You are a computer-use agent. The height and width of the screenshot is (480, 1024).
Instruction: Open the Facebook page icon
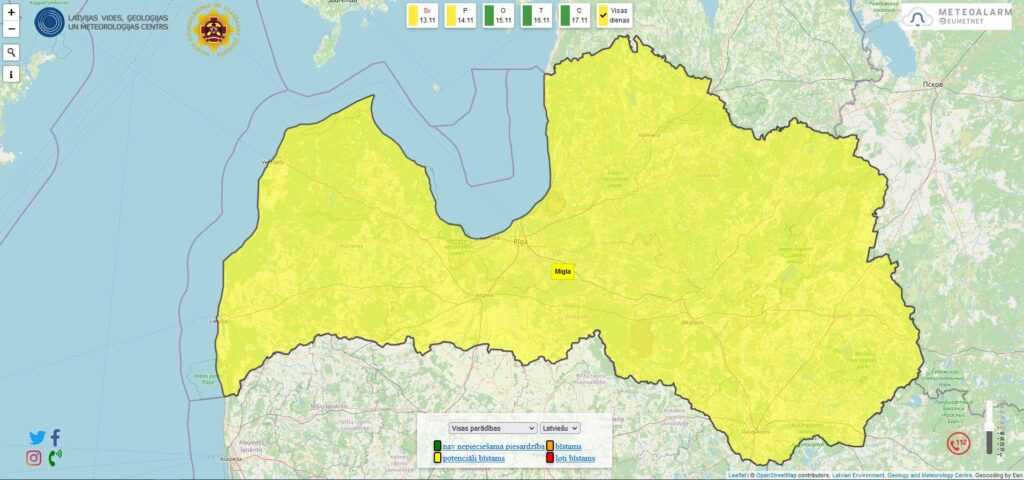[x=55, y=437]
